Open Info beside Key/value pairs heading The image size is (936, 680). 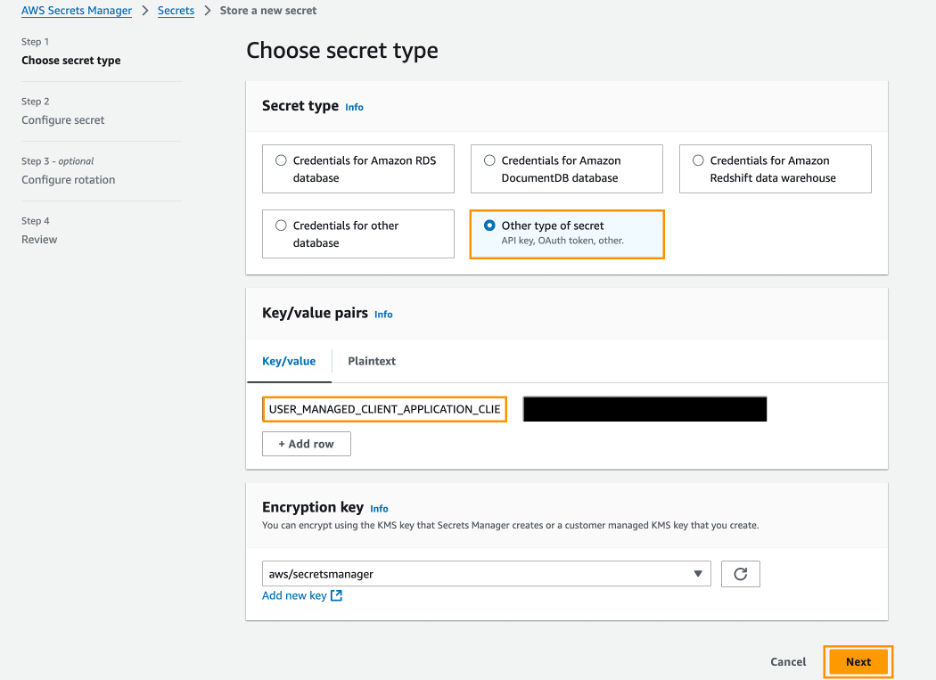[x=383, y=314]
